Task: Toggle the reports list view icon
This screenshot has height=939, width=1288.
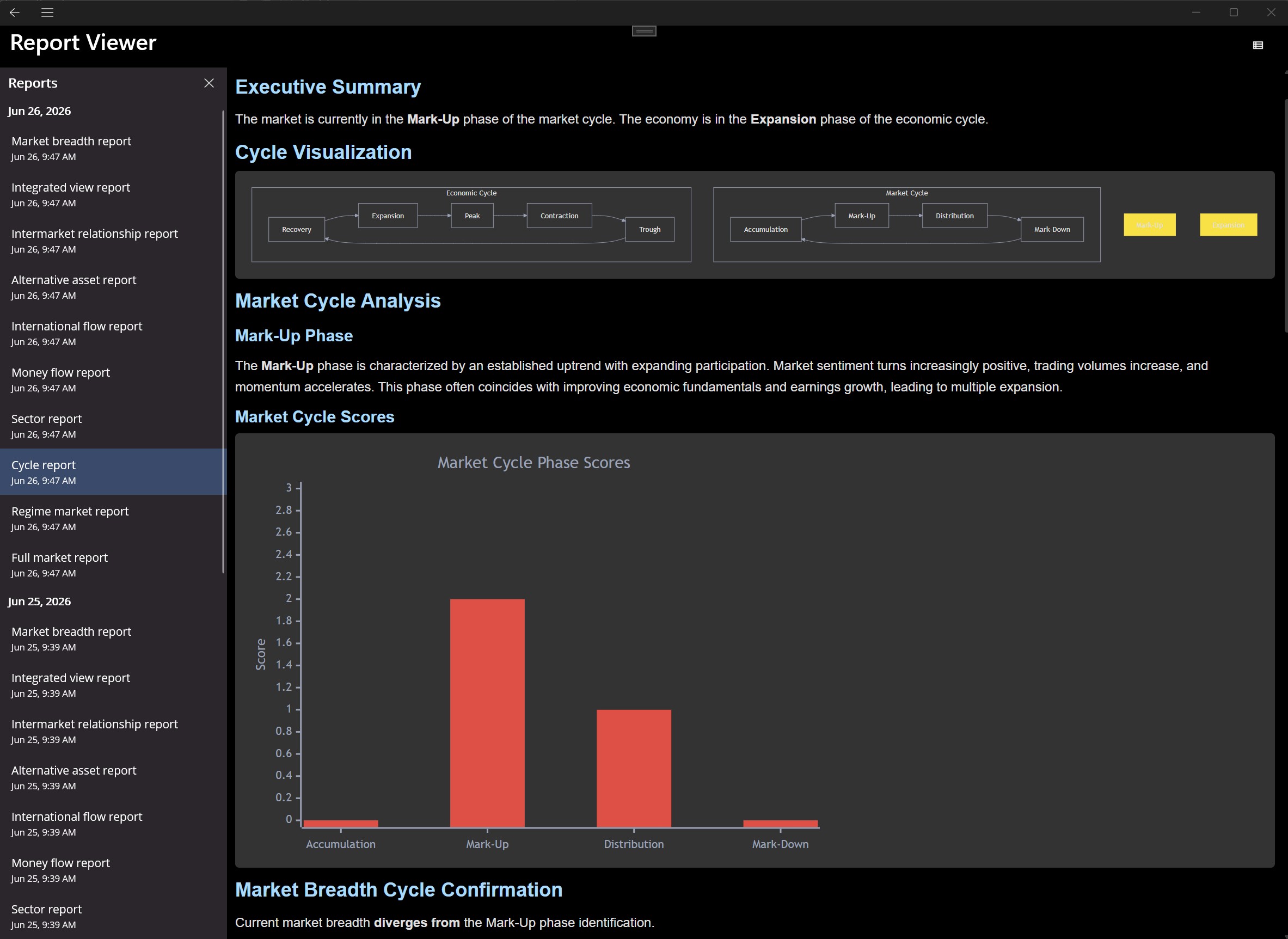Action: click(1258, 46)
